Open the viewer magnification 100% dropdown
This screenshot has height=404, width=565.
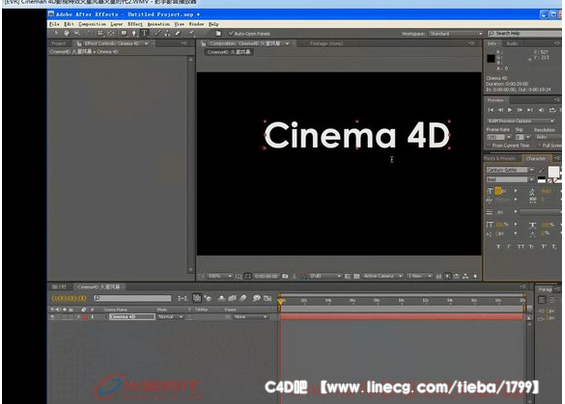click(219, 276)
